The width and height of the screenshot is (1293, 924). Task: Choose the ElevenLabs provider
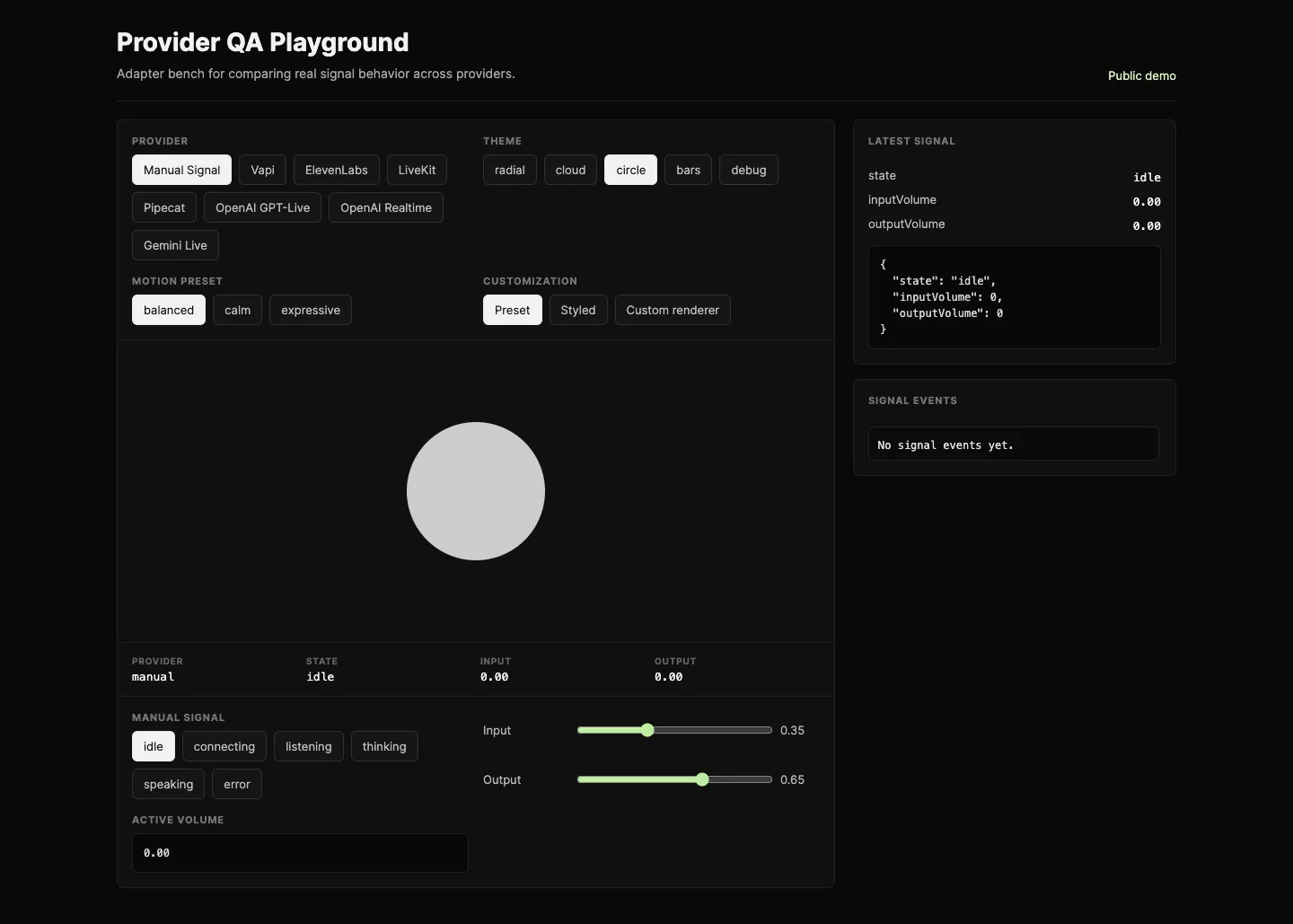[x=337, y=170]
